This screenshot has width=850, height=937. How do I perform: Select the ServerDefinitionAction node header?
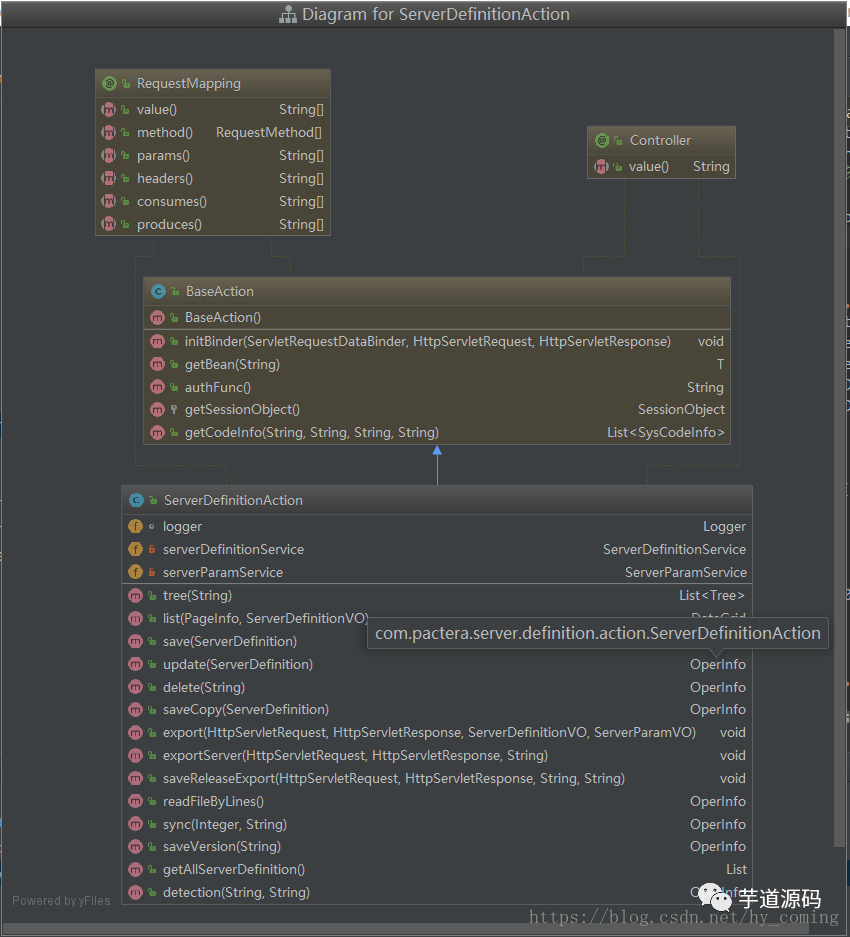coord(437,500)
